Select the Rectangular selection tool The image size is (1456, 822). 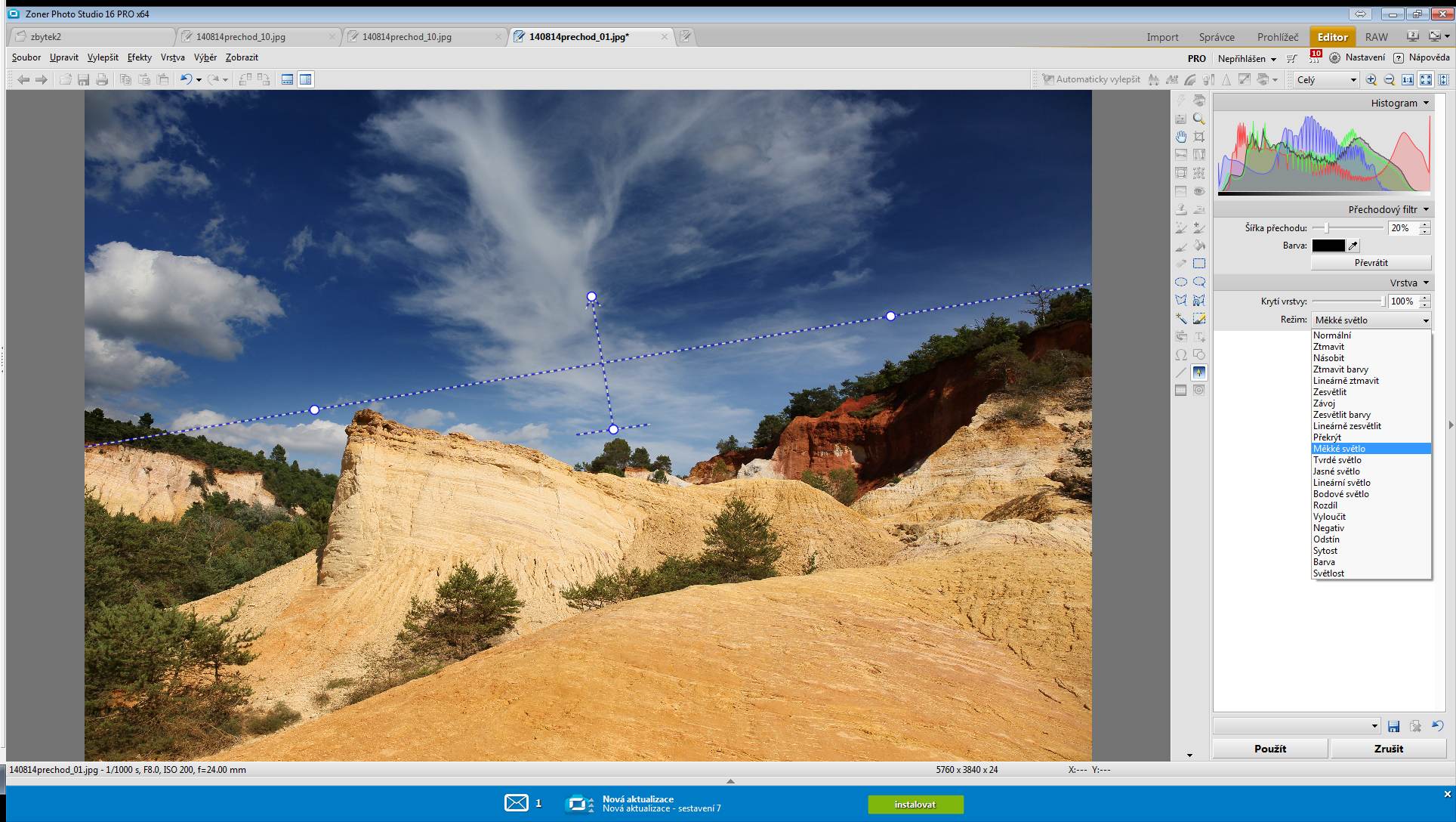tap(1198, 264)
